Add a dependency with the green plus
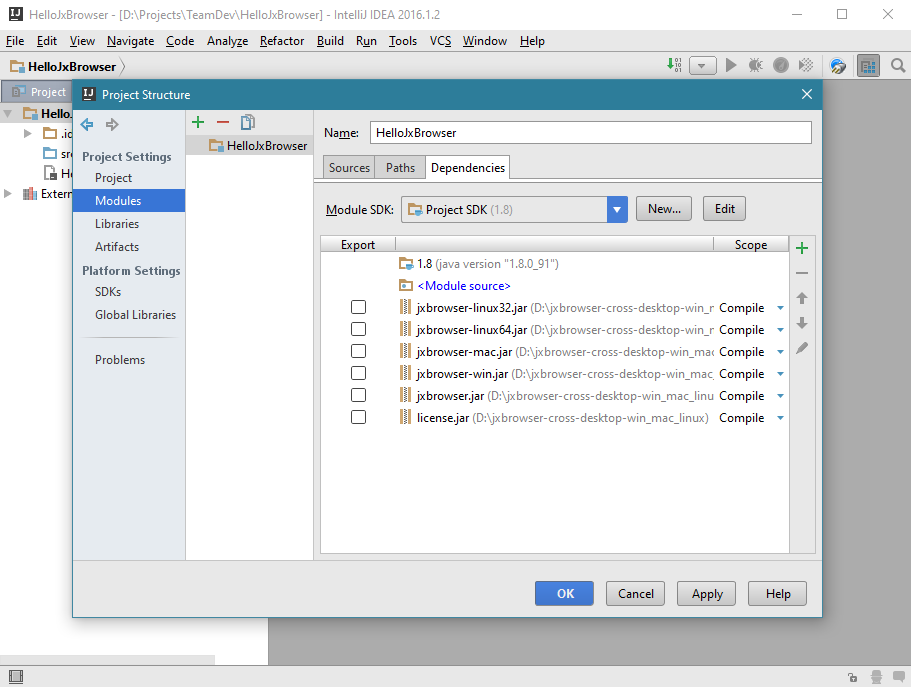The image size is (911, 687). point(802,248)
